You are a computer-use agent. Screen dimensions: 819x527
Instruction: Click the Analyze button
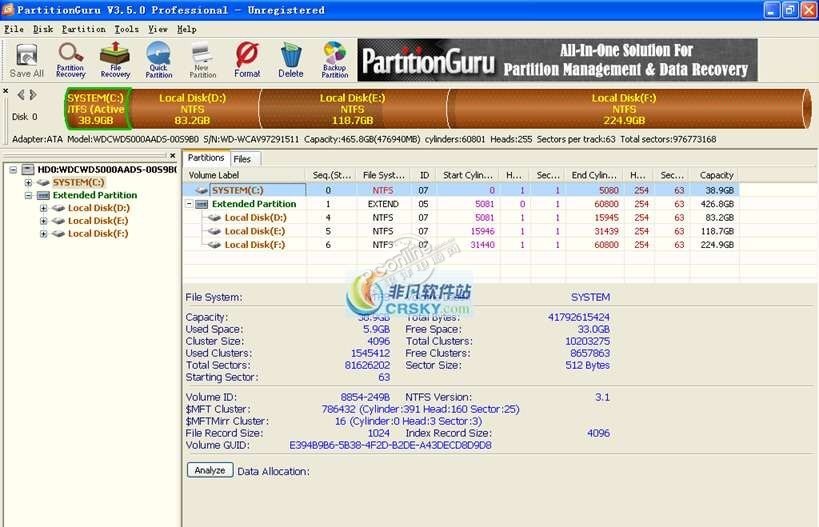point(209,470)
